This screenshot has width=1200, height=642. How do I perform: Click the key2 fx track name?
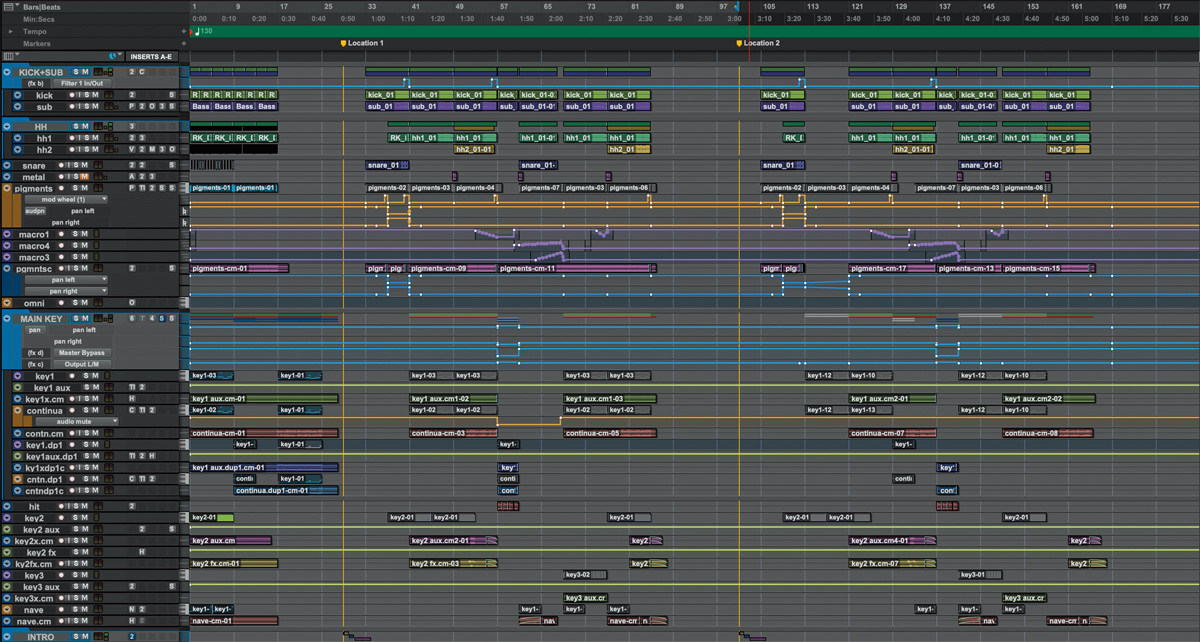[42, 552]
